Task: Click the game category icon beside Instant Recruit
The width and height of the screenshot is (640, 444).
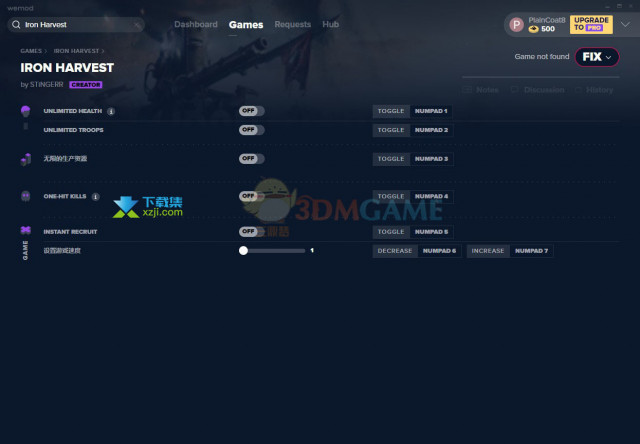Action: pos(26,231)
